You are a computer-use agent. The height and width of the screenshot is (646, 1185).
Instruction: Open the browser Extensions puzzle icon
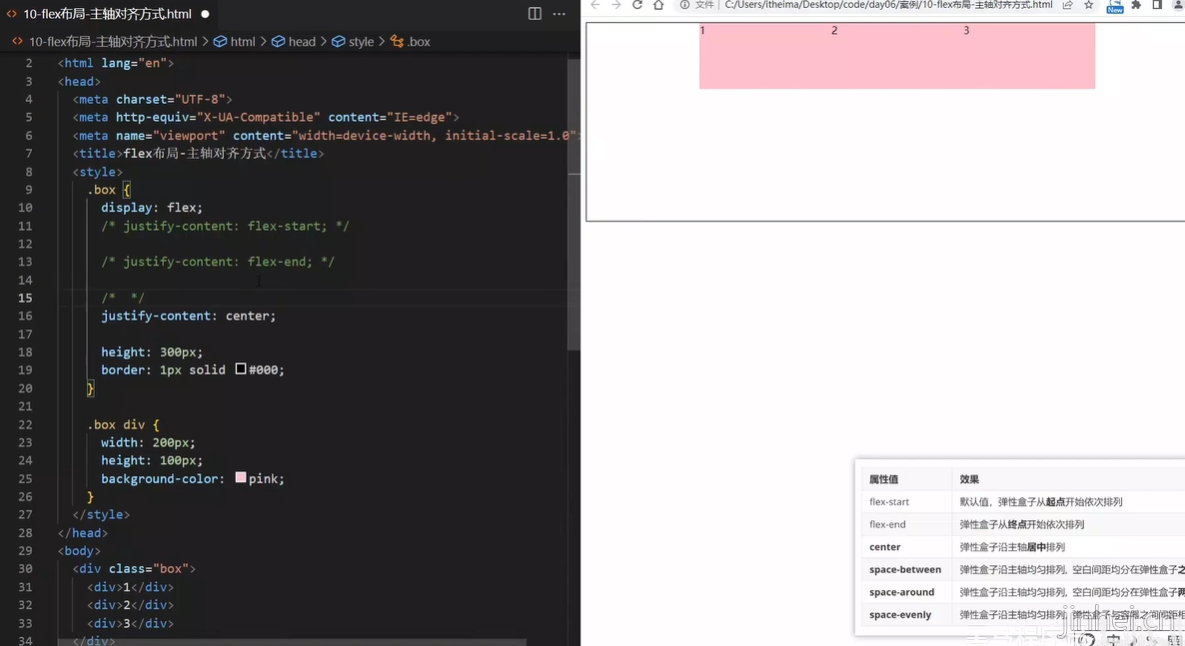click(1136, 5)
